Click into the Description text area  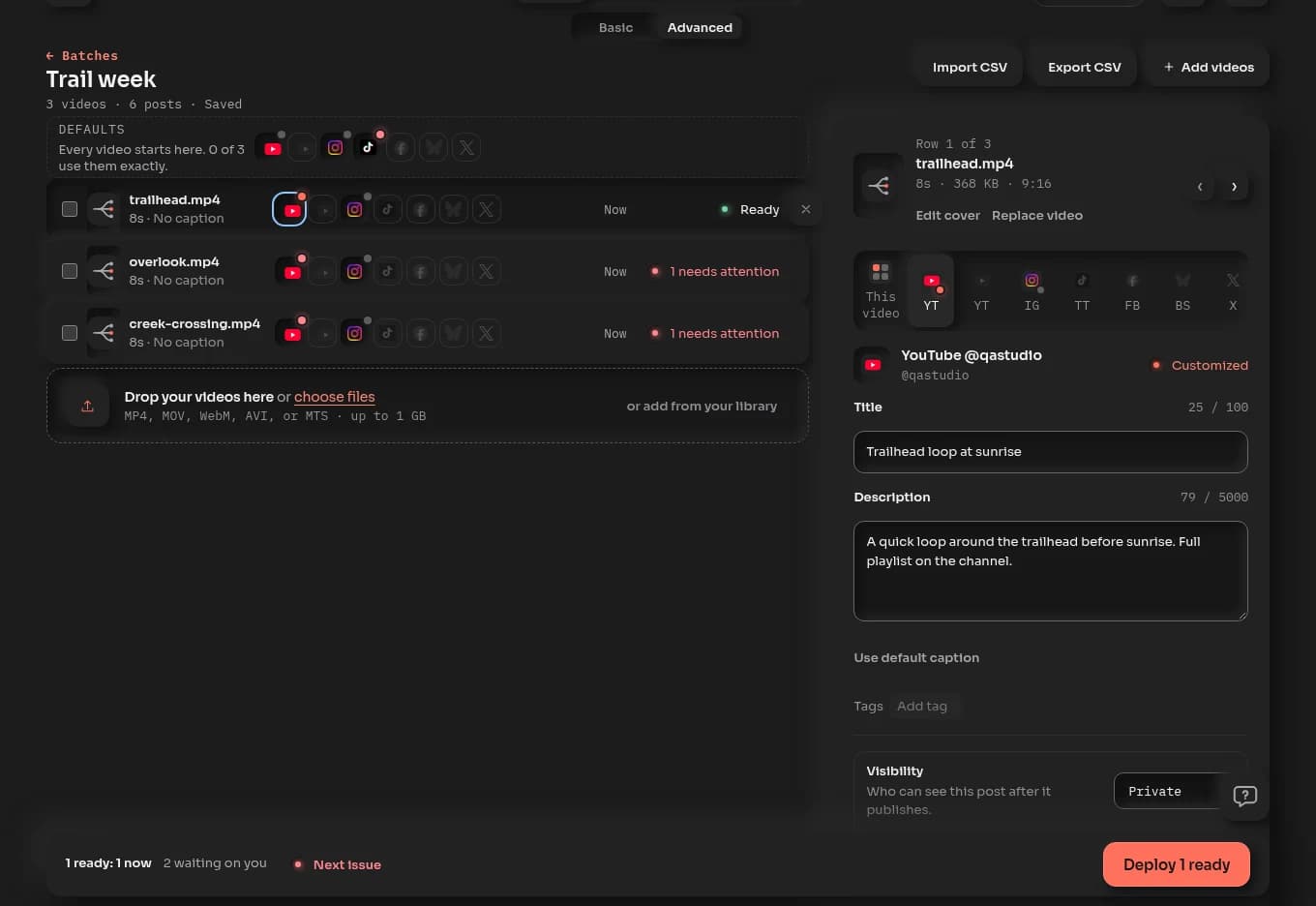[x=1051, y=571]
